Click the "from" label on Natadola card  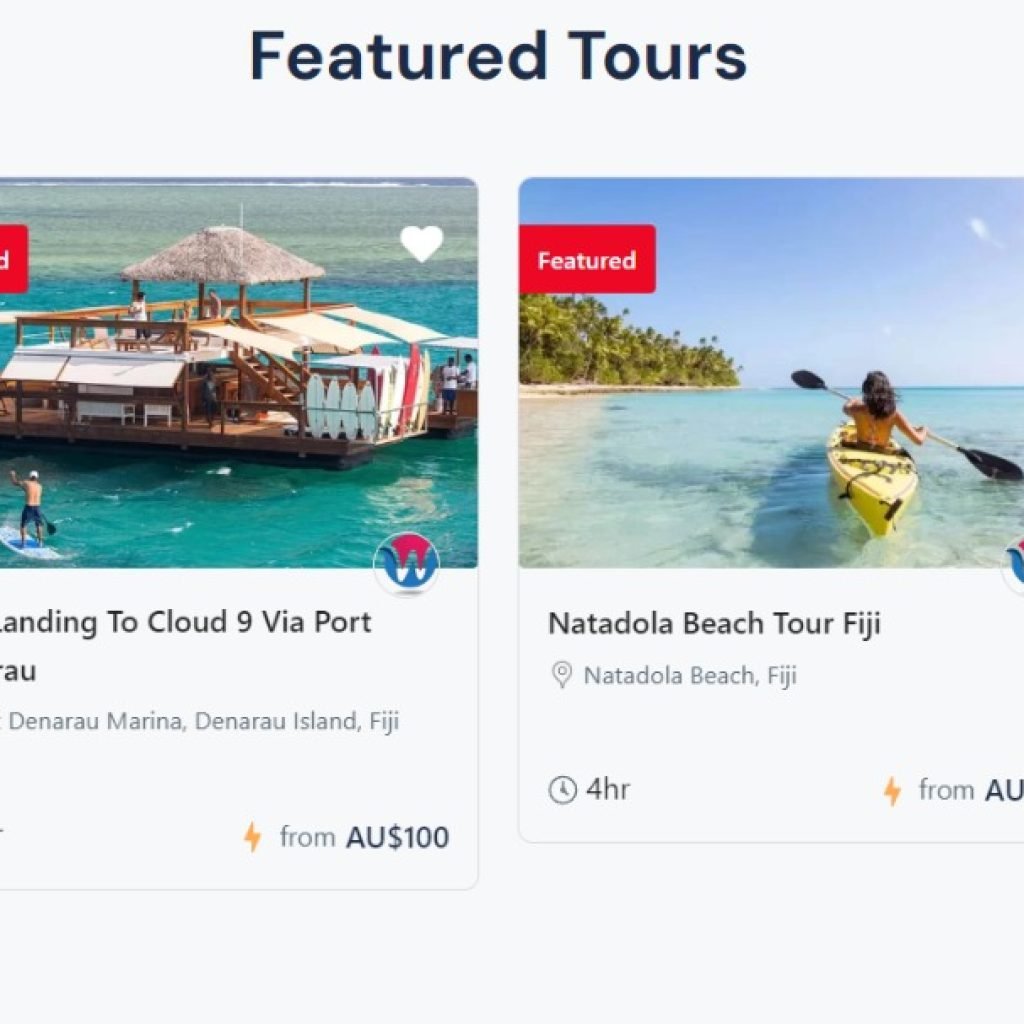pyautogui.click(x=946, y=790)
